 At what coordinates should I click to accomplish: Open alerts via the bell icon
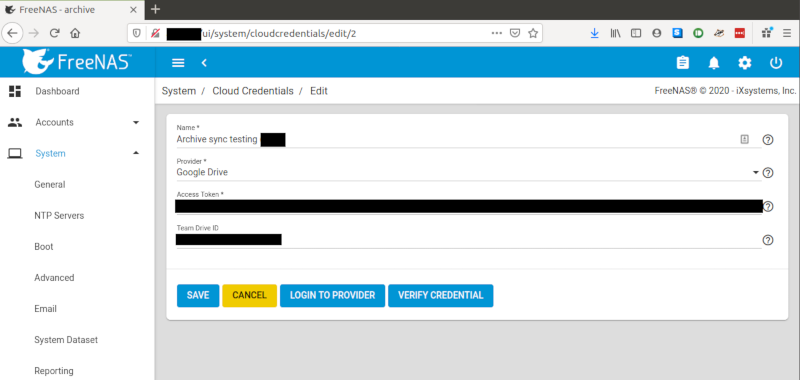click(714, 63)
